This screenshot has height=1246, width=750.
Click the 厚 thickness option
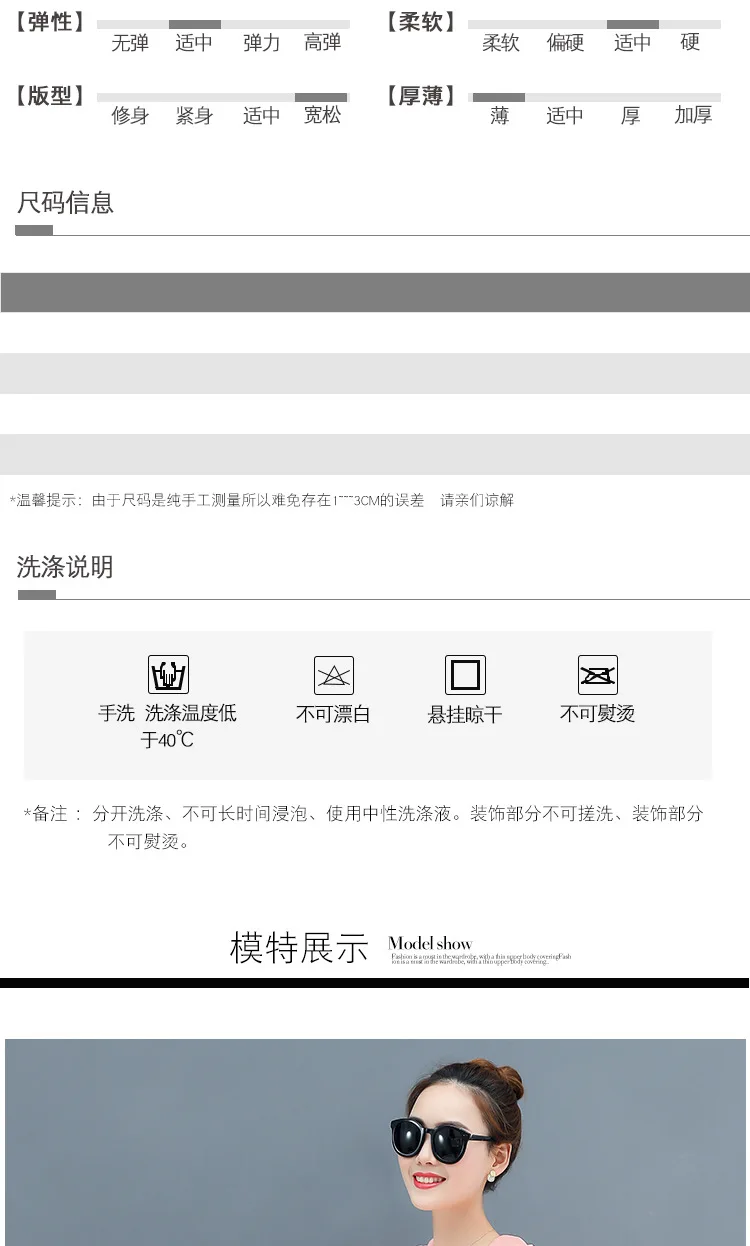(x=630, y=116)
